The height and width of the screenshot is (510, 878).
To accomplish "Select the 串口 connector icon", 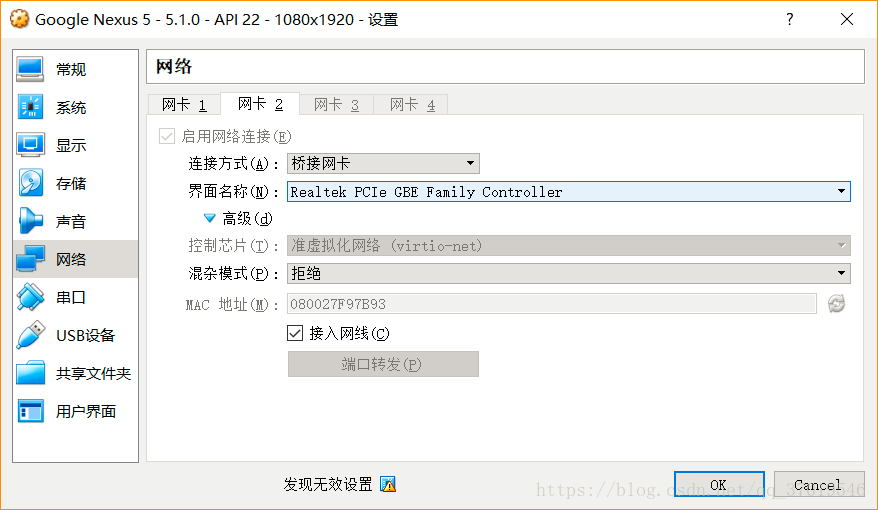I will coord(30,297).
